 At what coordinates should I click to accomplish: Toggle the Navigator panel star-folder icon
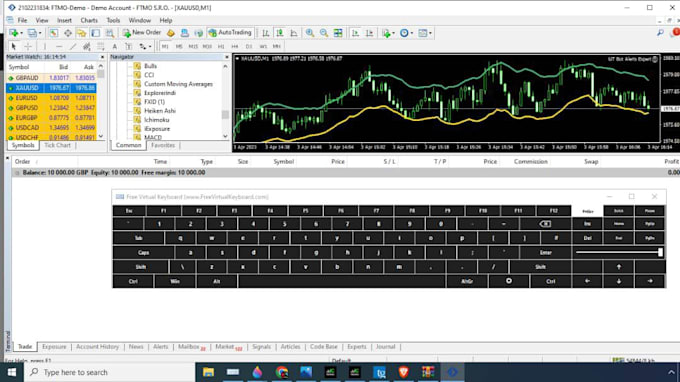click(82, 33)
